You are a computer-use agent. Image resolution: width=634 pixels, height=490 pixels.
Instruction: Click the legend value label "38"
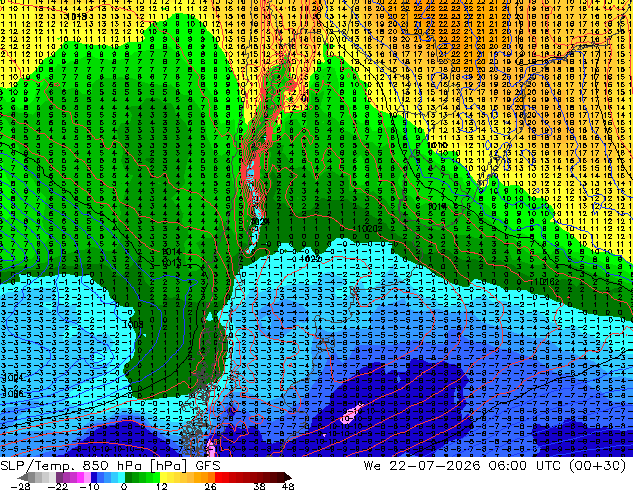point(259,486)
